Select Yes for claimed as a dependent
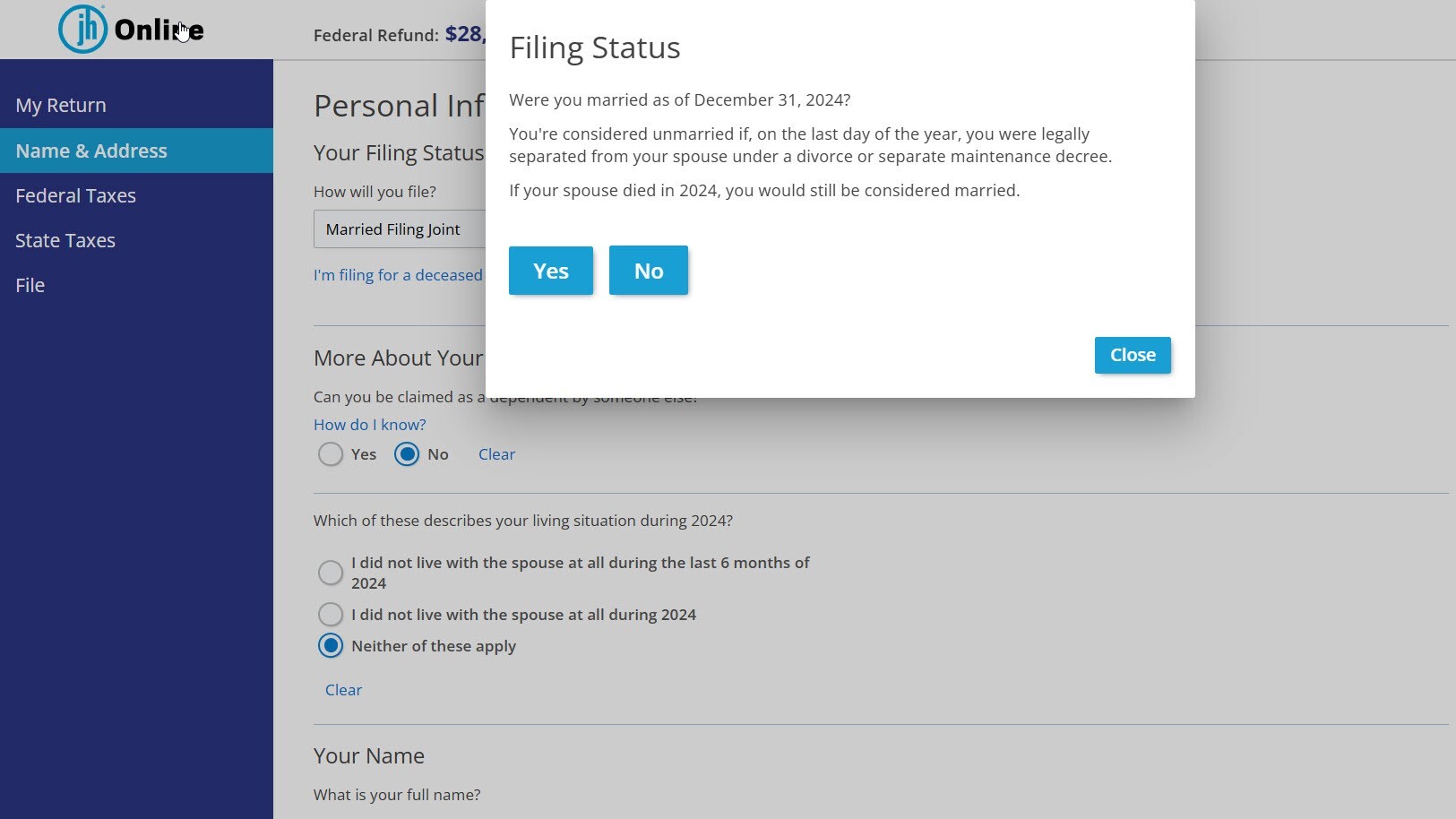1456x819 pixels. click(x=331, y=454)
